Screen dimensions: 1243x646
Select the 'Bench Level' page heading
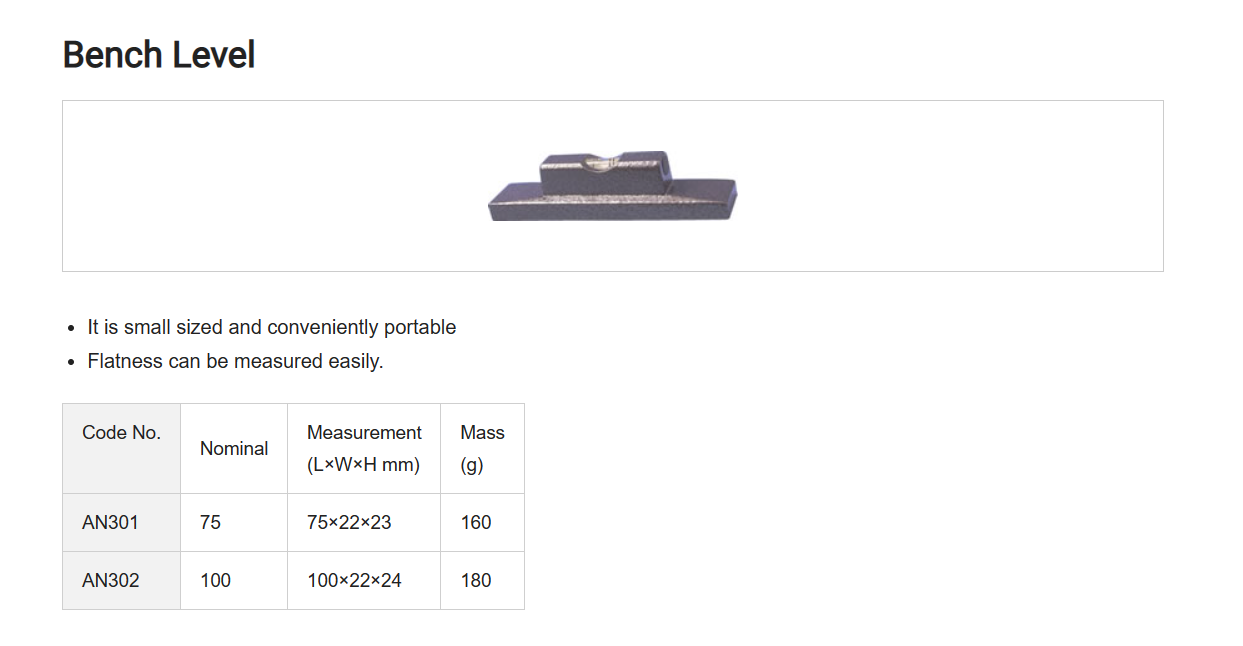[x=159, y=54]
